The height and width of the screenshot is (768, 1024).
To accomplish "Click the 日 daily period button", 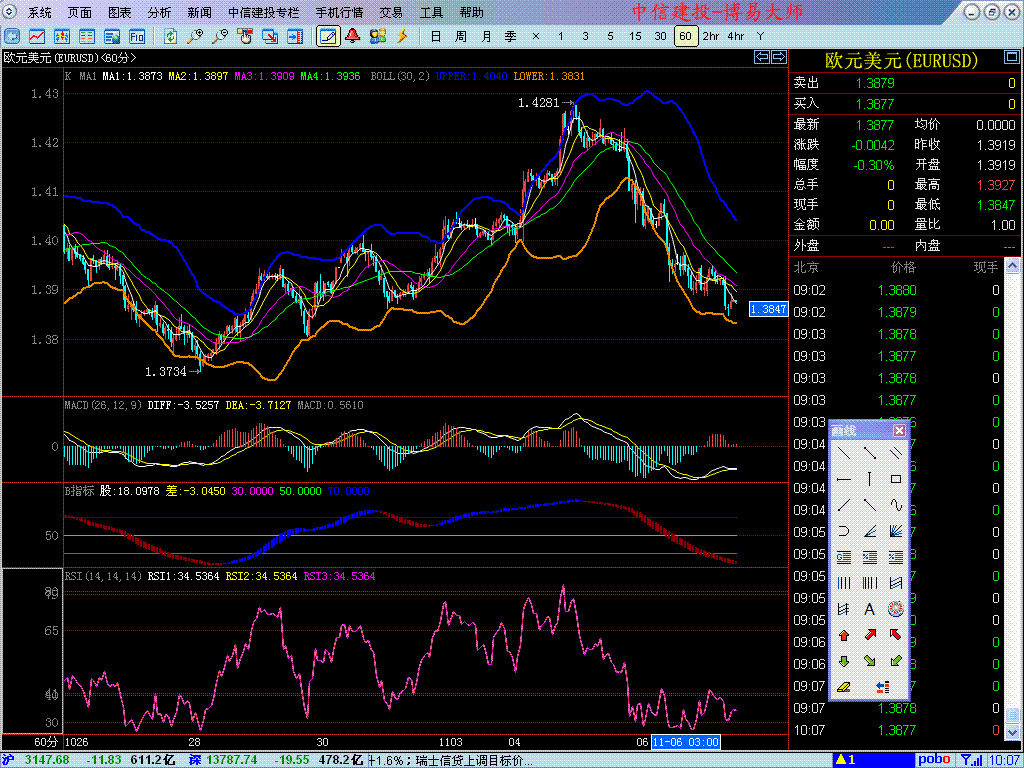I will point(435,36).
